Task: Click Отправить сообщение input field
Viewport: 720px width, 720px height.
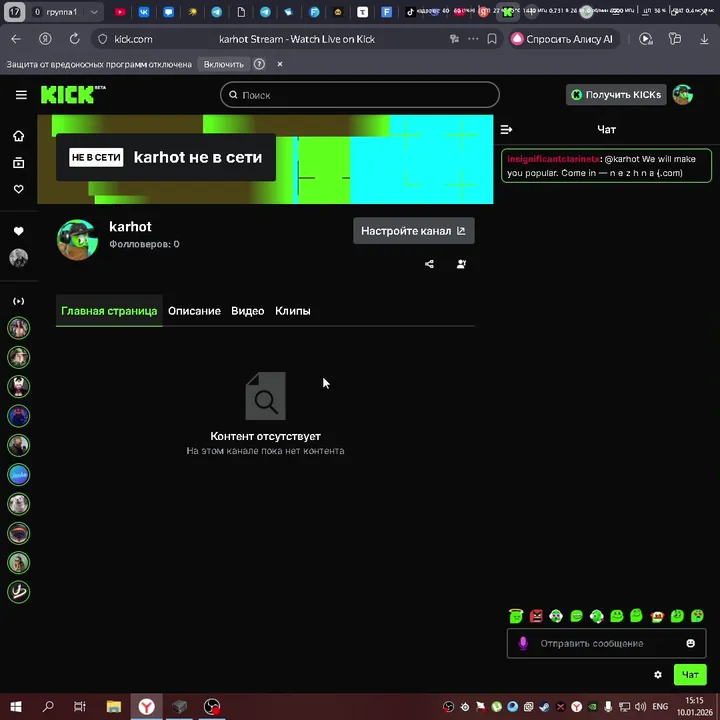Action: tap(606, 643)
